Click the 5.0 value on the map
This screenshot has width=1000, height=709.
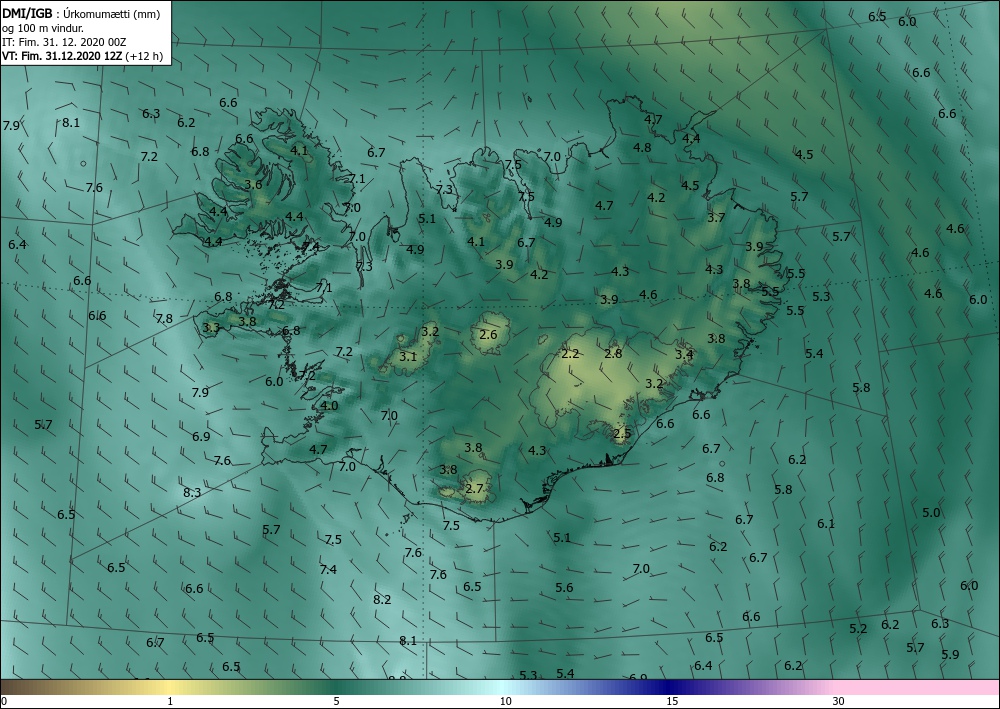(931, 513)
